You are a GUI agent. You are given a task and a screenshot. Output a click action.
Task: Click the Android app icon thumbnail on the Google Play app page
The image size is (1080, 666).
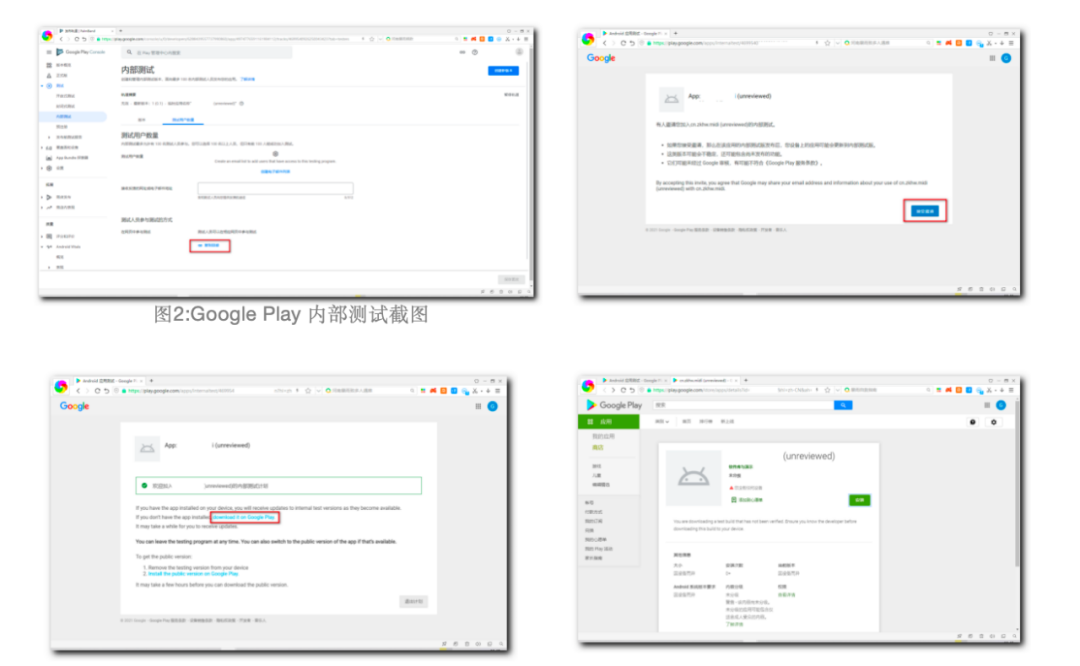(x=693, y=477)
